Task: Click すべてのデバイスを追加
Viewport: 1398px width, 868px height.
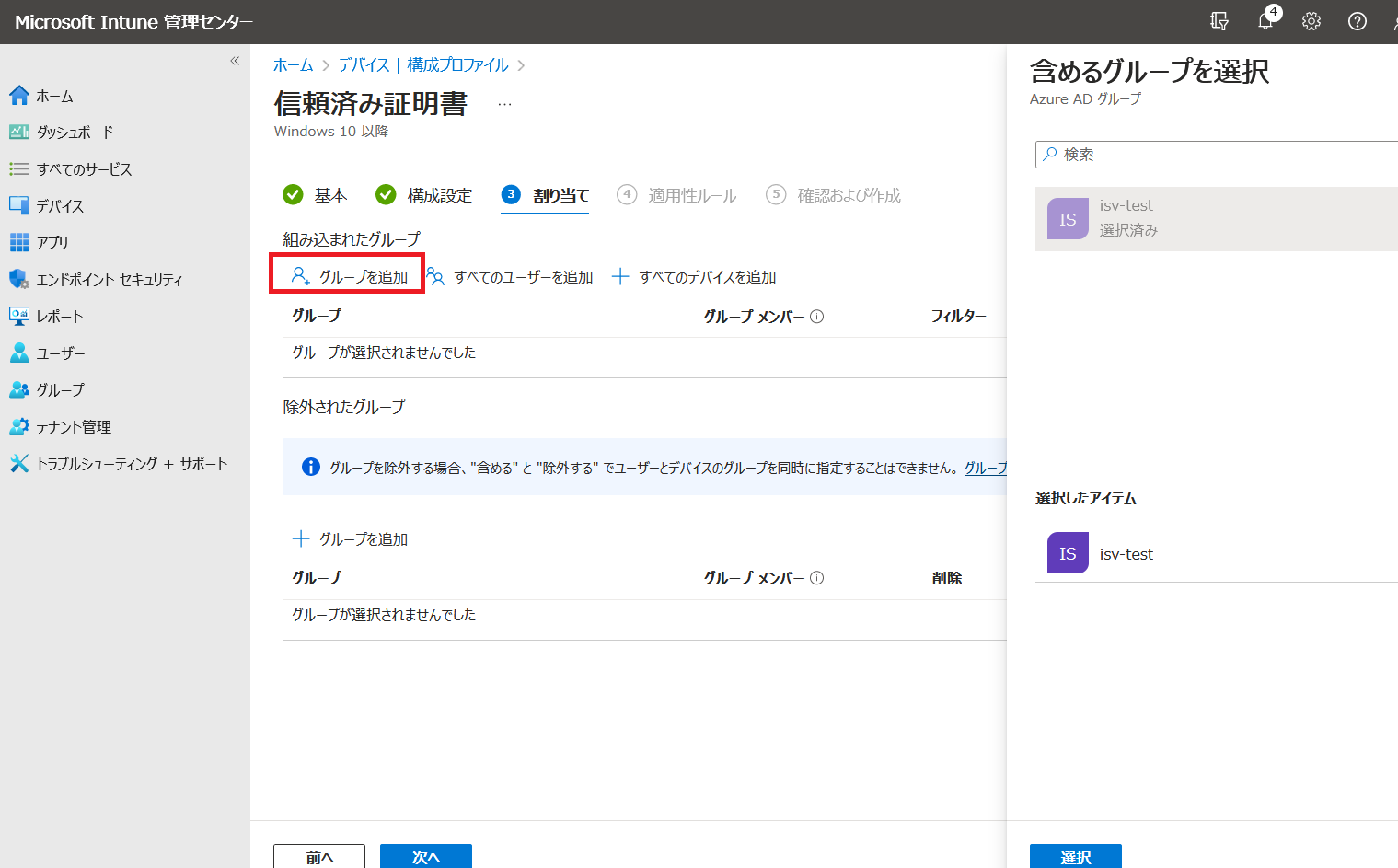Action: click(x=694, y=277)
